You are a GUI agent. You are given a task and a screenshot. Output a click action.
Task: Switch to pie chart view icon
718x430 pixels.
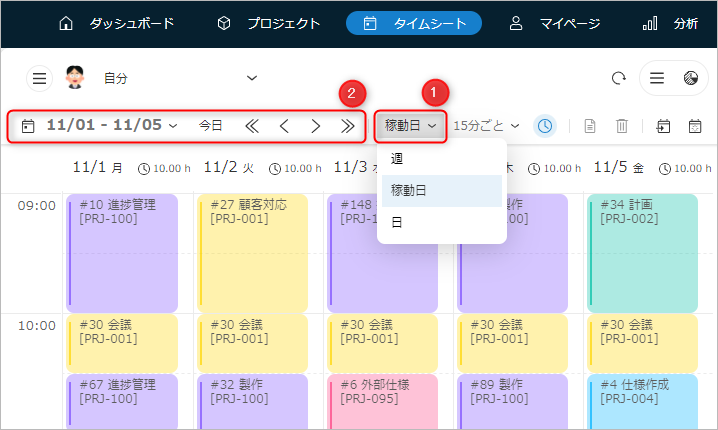(690, 78)
